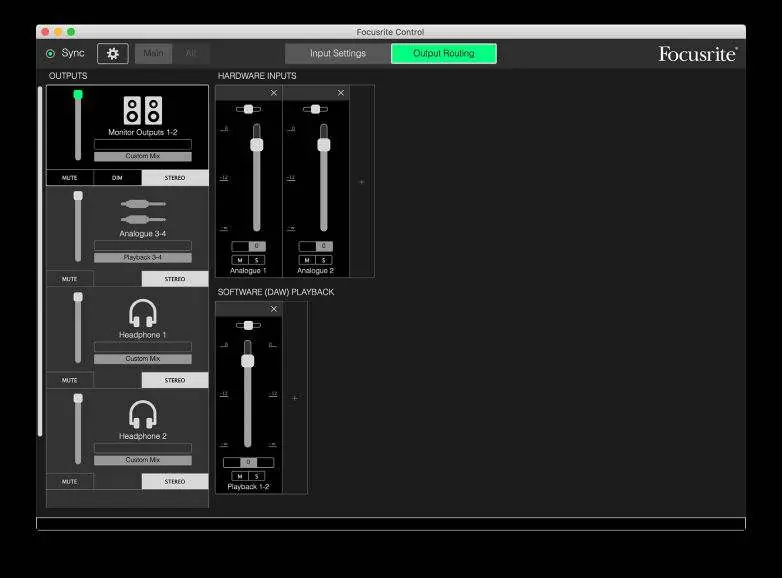Mute the Monitor Outputs 1-2
This screenshot has width=782, height=578.
tap(69, 178)
